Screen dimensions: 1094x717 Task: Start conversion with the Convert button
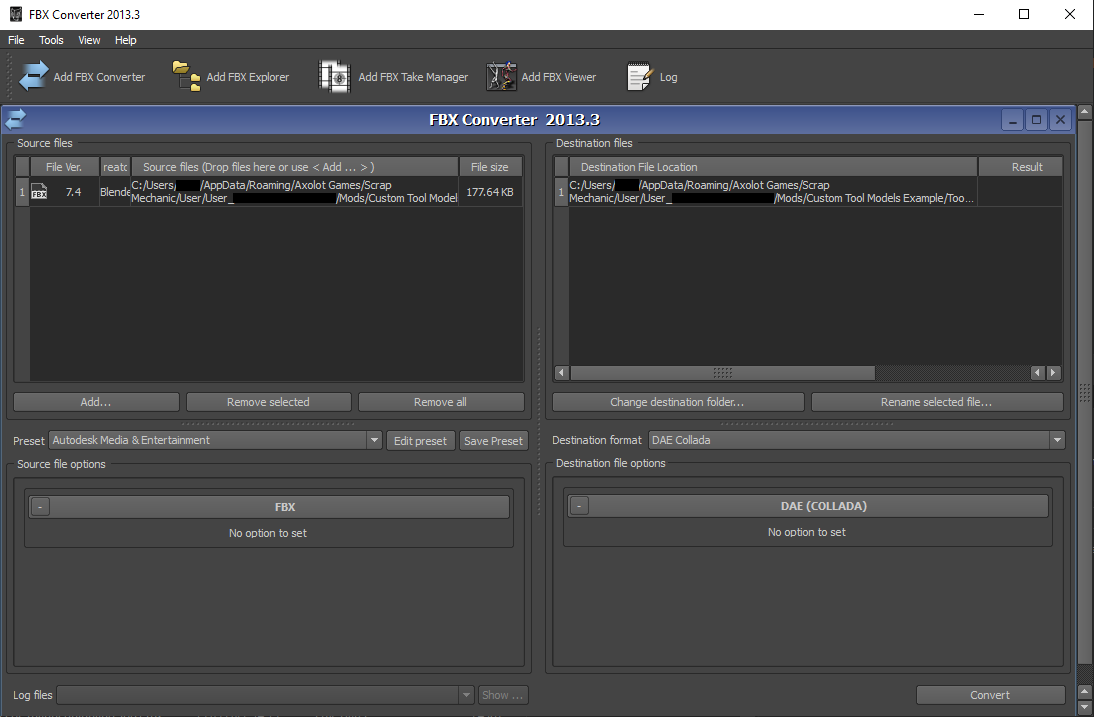tap(990, 695)
